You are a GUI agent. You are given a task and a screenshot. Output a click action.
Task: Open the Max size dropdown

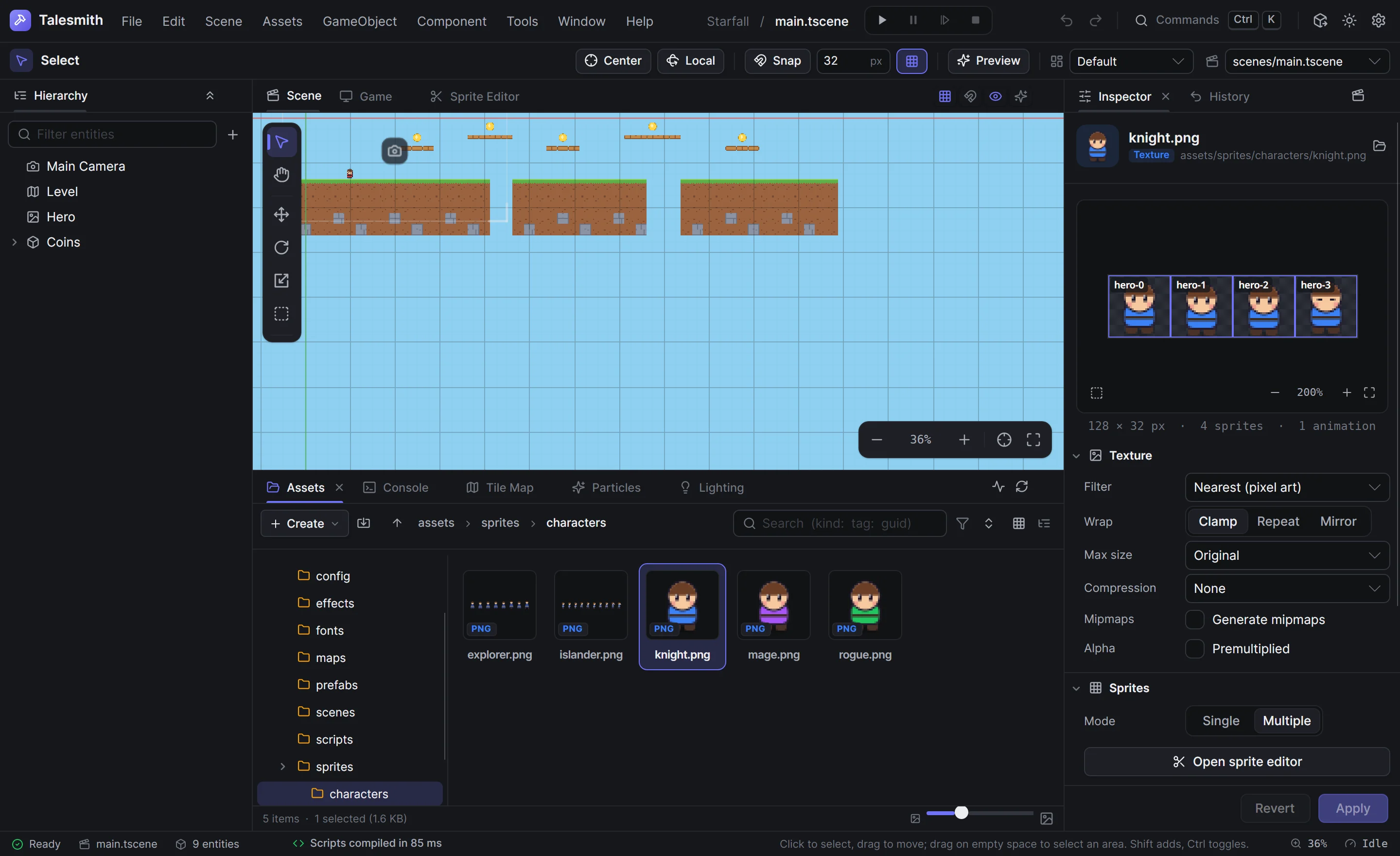[x=1287, y=555]
